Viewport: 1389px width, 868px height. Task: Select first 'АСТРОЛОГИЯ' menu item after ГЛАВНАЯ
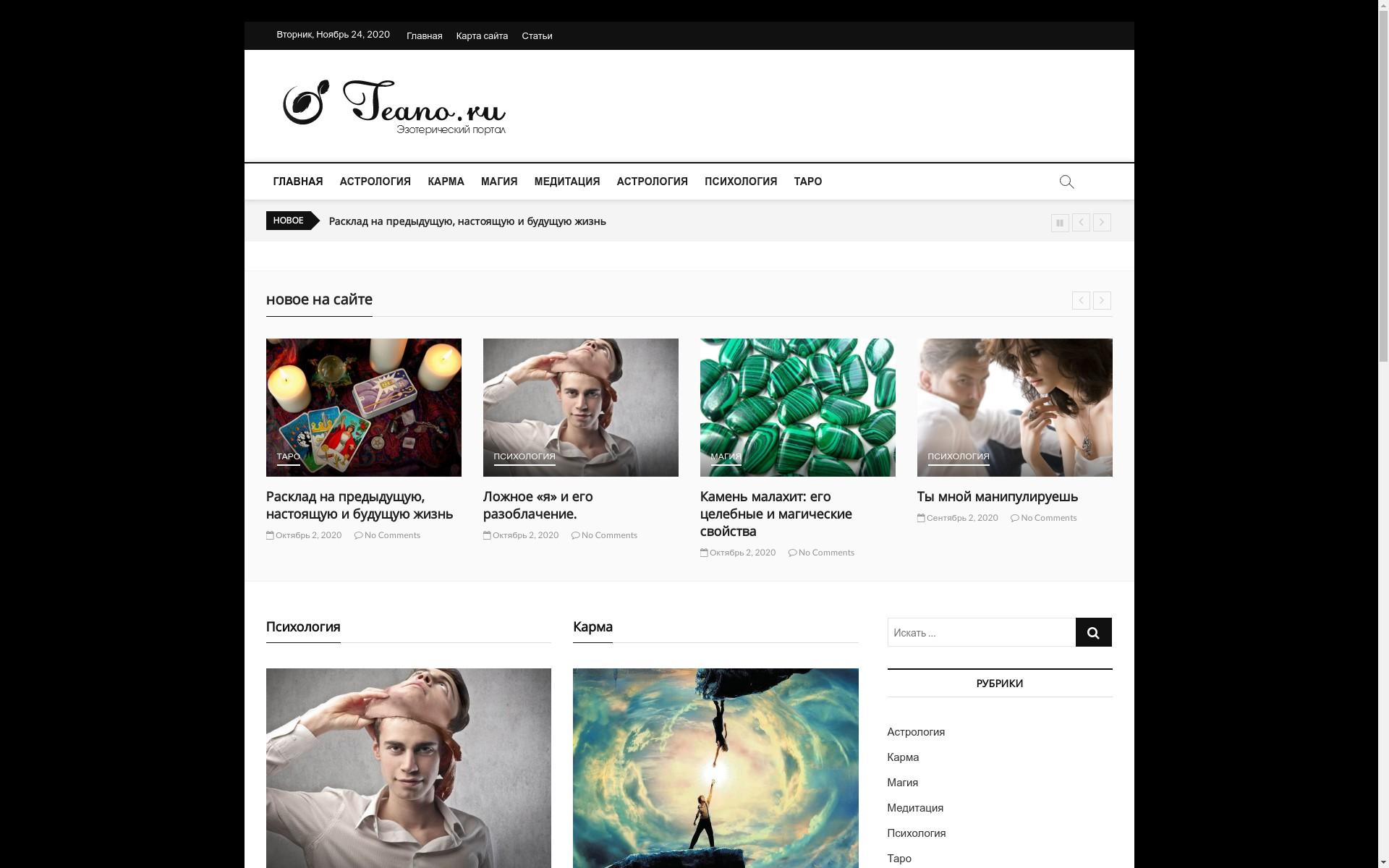pos(375,182)
